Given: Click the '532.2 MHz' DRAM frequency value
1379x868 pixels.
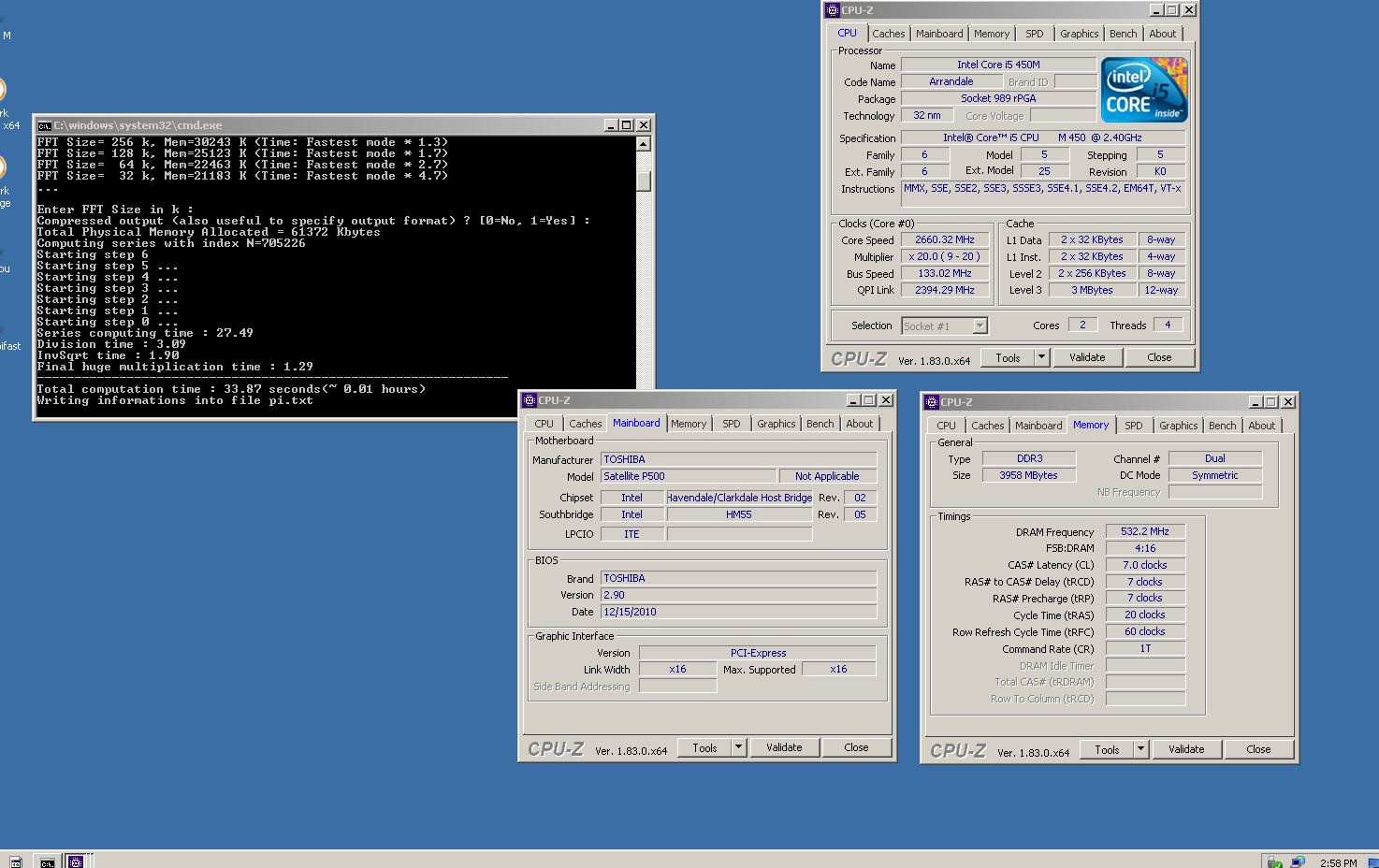Looking at the screenshot, I should pyautogui.click(x=1145, y=530).
